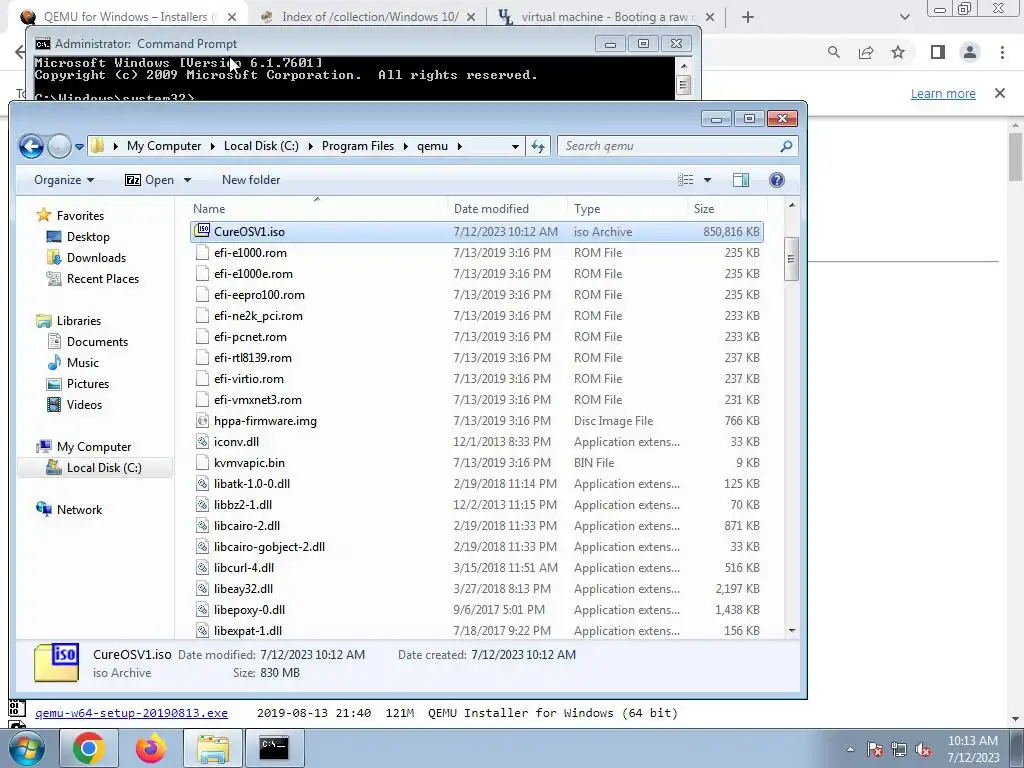1024x768 pixels.
Task: Sort by the Type column header
Action: 627,209
